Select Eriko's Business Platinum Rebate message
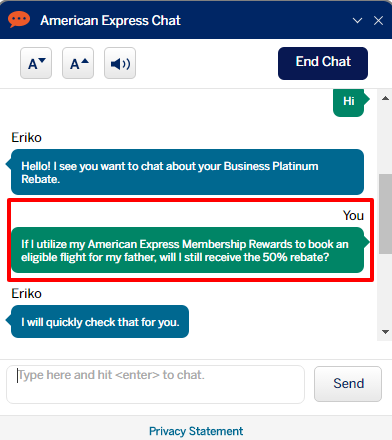Image resolution: width=392 pixels, height=440 pixels. tap(186, 172)
